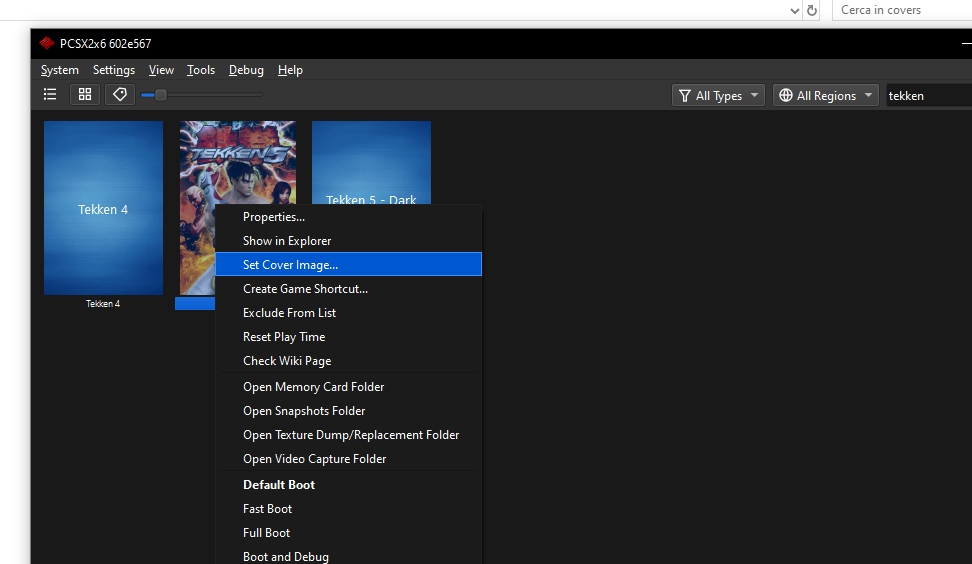Select Open Texture Dump/Replacement Folder
The image size is (972, 564).
pyautogui.click(x=348, y=435)
